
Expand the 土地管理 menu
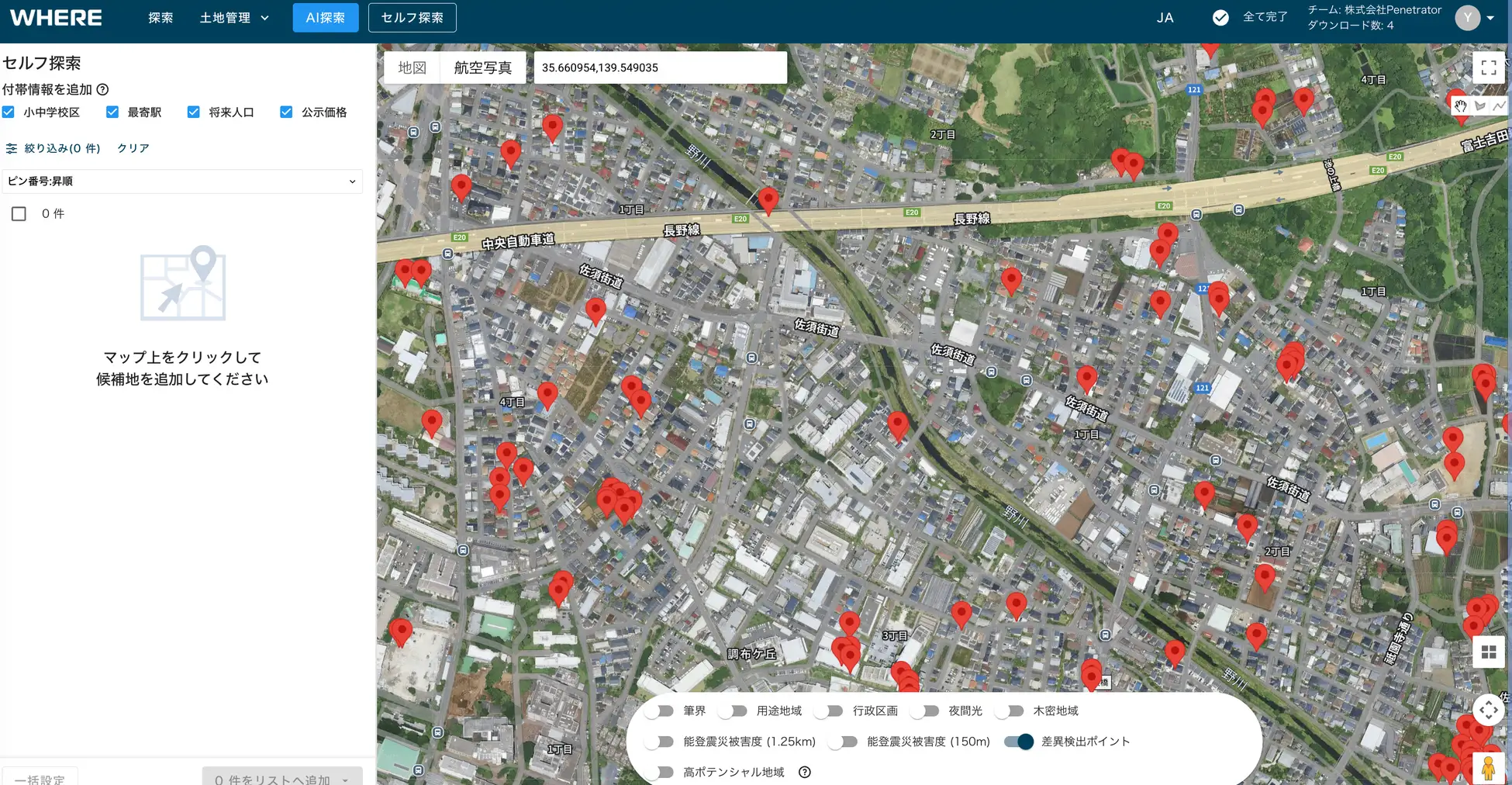(233, 18)
